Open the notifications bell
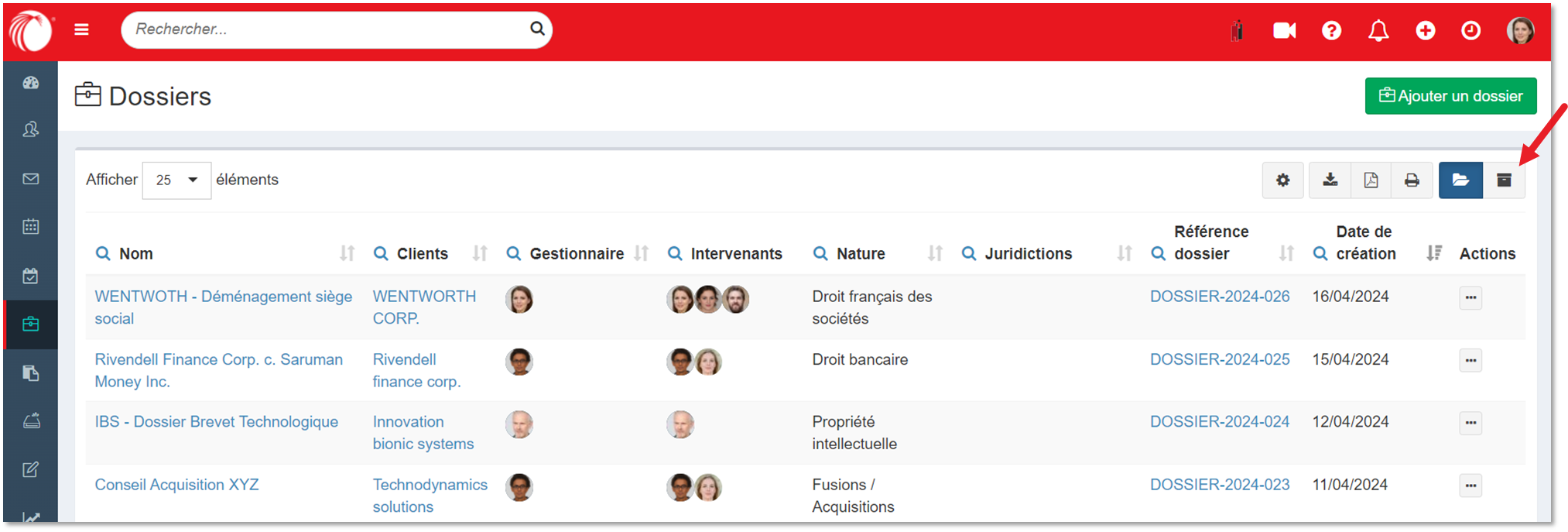 click(x=1378, y=30)
